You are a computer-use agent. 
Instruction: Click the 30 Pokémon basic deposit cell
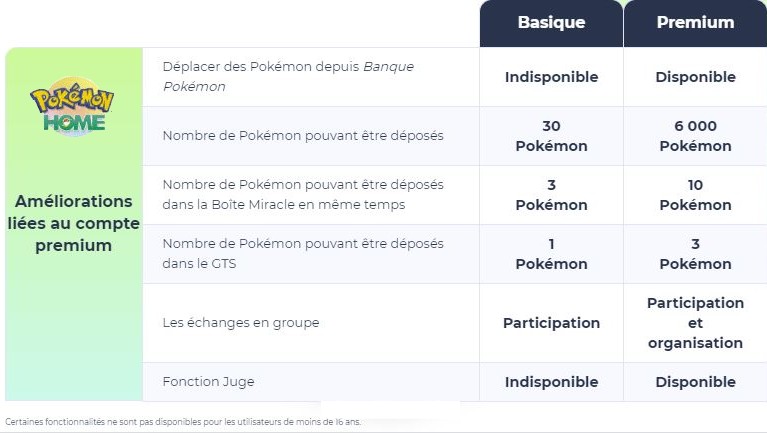[551, 136]
